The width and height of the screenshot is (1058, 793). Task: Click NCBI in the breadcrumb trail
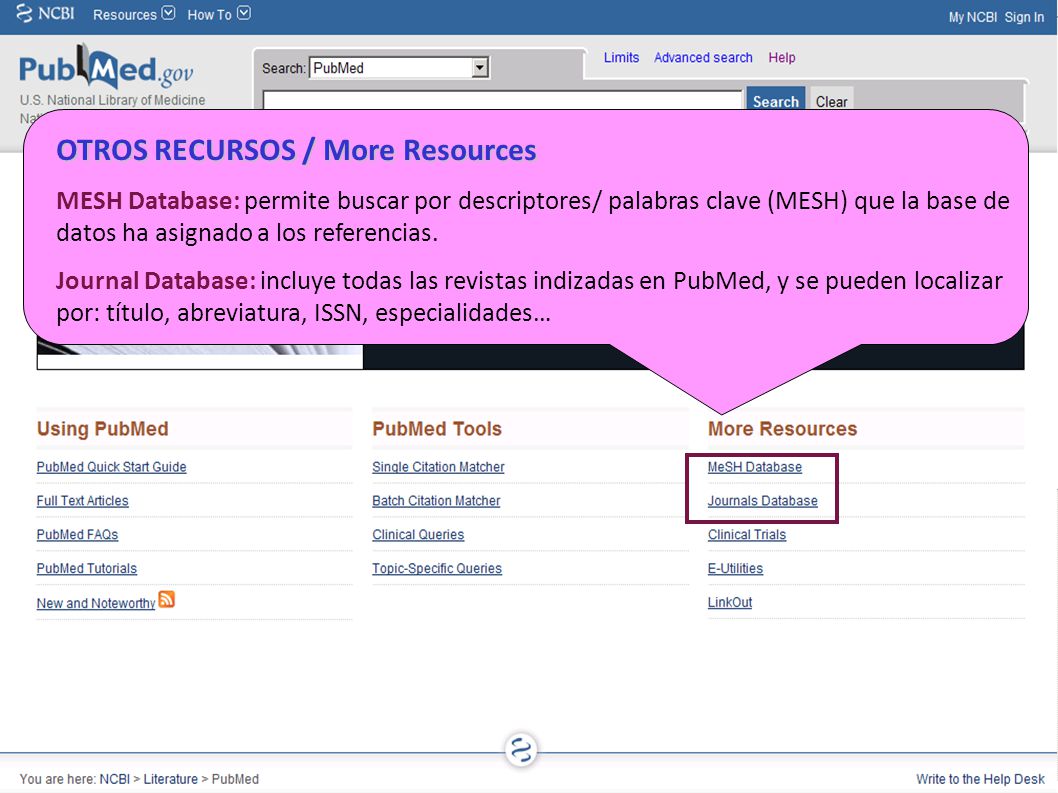[x=114, y=779]
